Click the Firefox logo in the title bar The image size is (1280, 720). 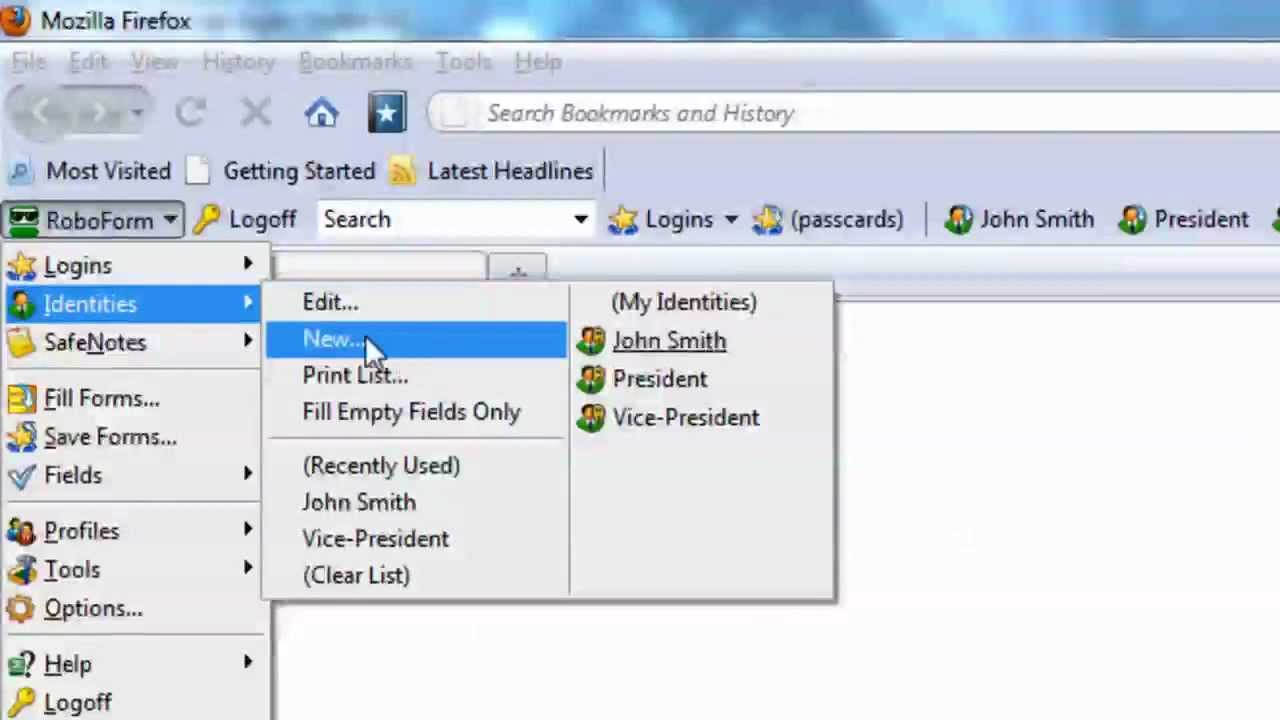14,19
